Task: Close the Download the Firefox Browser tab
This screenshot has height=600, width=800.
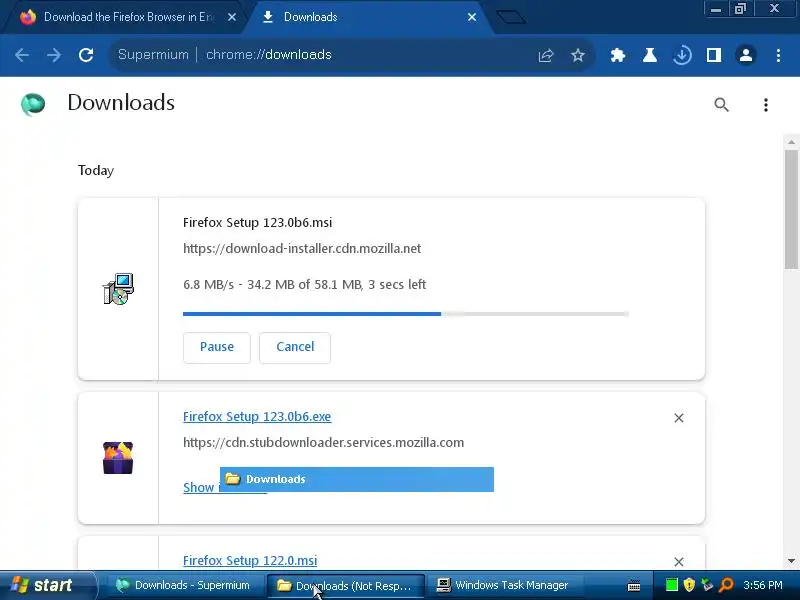Action: tap(232, 17)
